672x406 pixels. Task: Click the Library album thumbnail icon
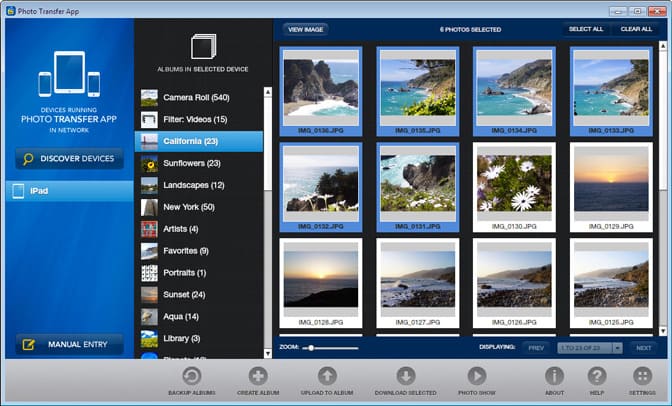(x=149, y=338)
